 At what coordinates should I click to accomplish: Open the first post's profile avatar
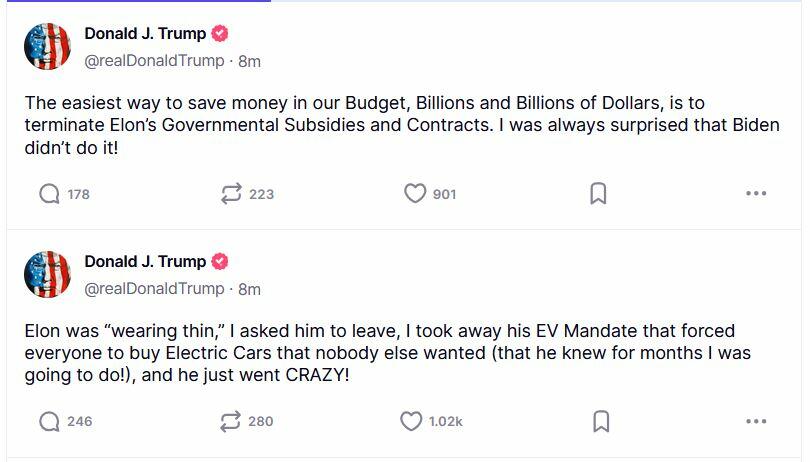coord(47,47)
